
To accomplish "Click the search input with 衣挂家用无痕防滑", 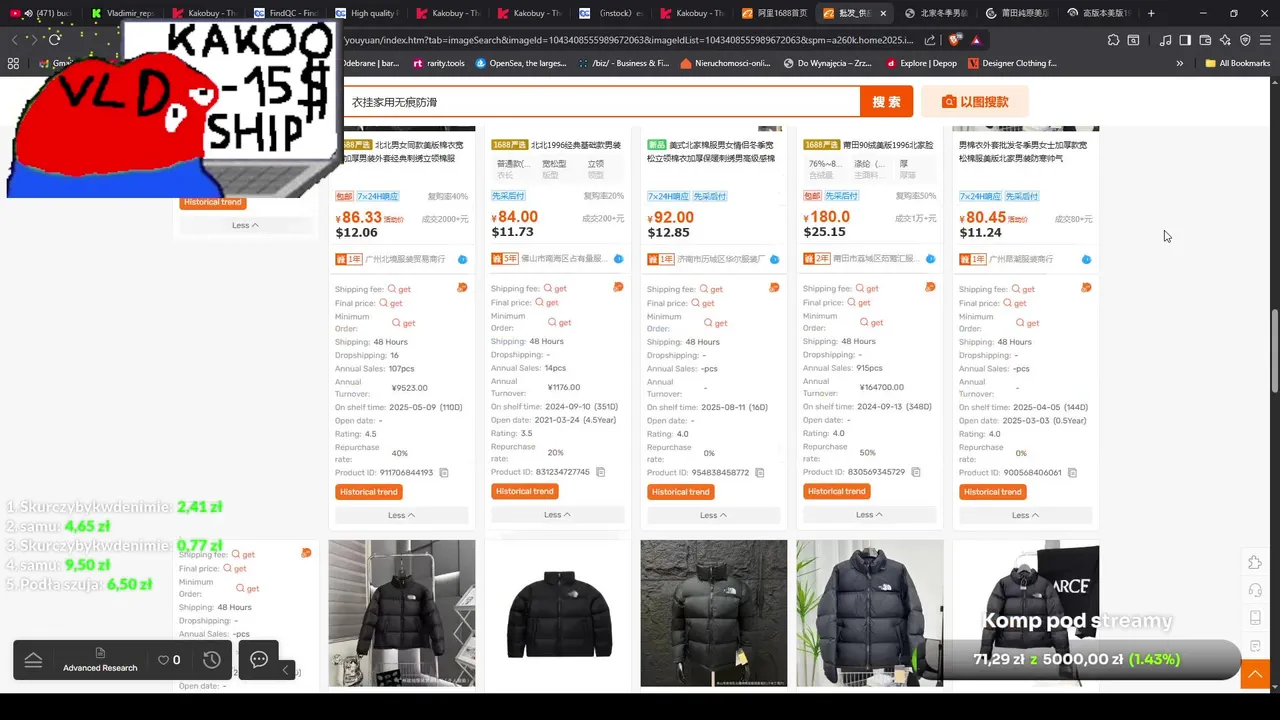I will coord(600,102).
